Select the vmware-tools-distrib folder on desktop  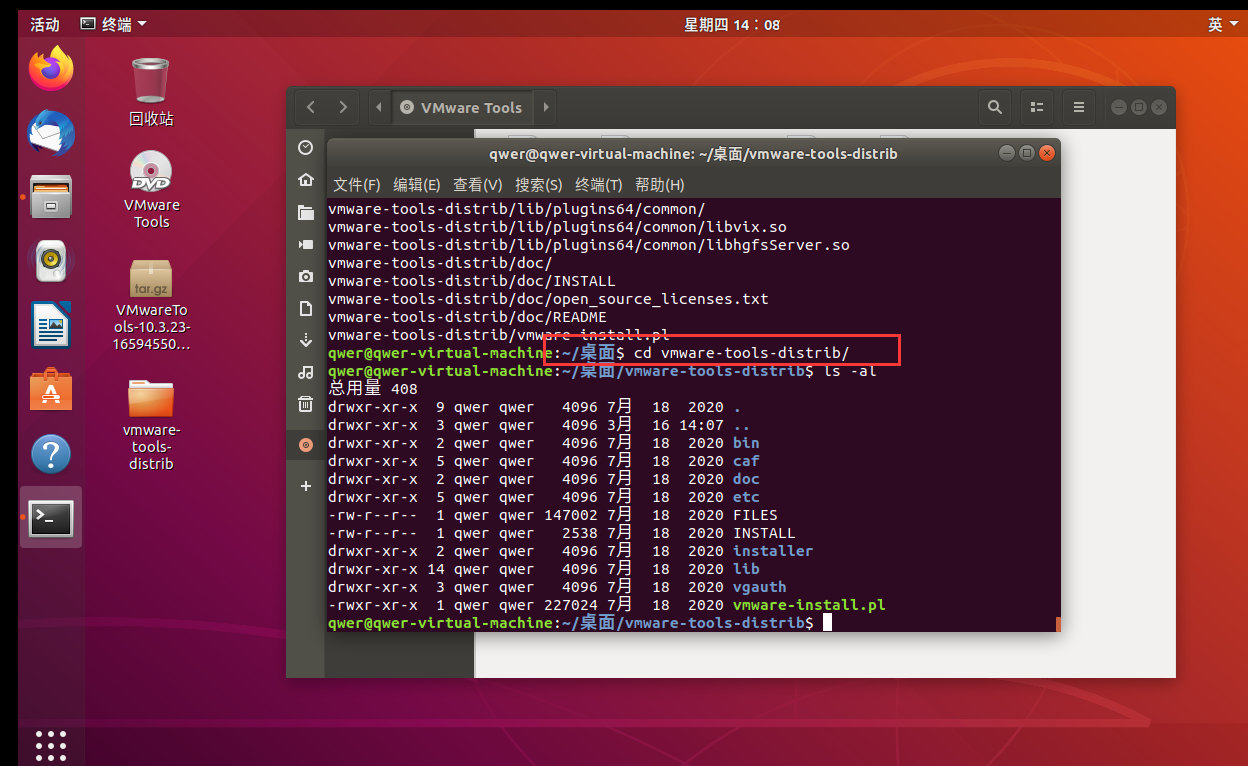(x=151, y=424)
